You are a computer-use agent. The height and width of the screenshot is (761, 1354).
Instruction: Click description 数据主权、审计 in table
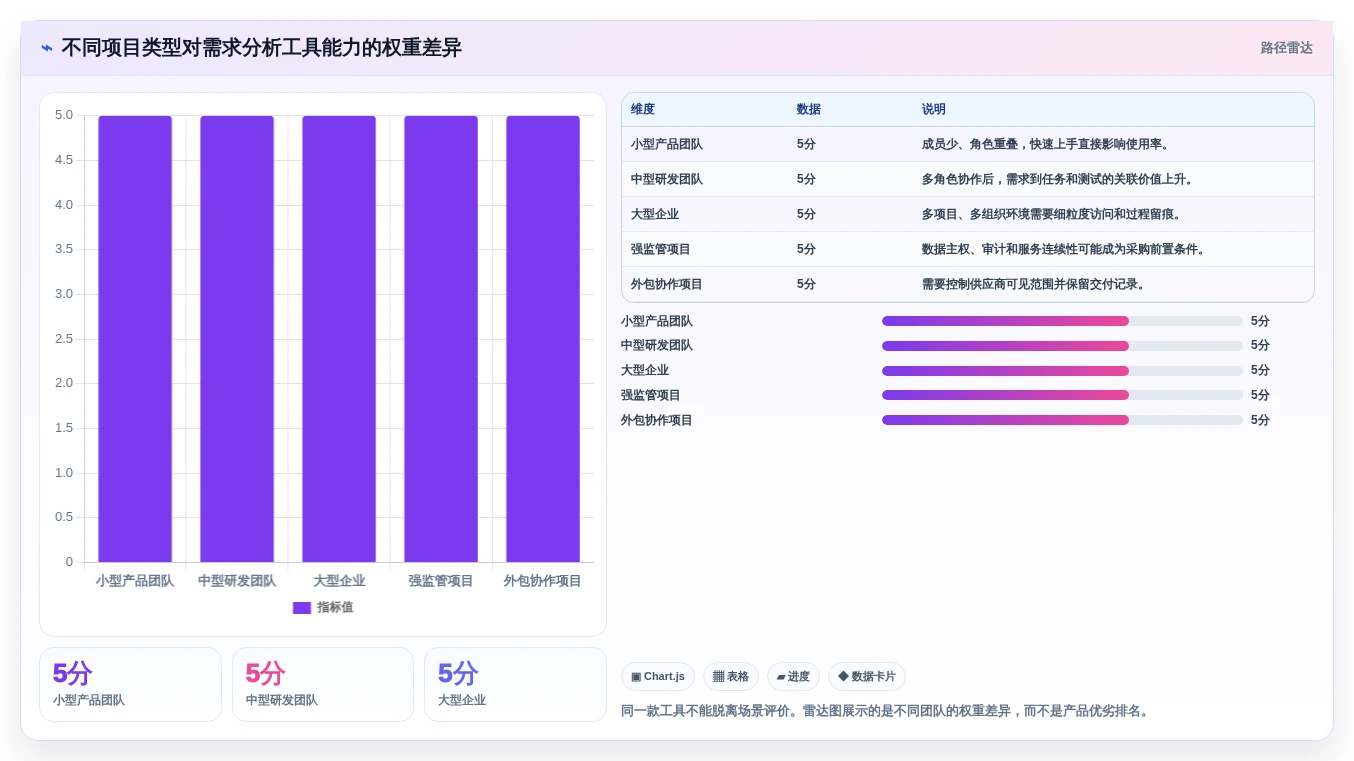click(x=1064, y=249)
